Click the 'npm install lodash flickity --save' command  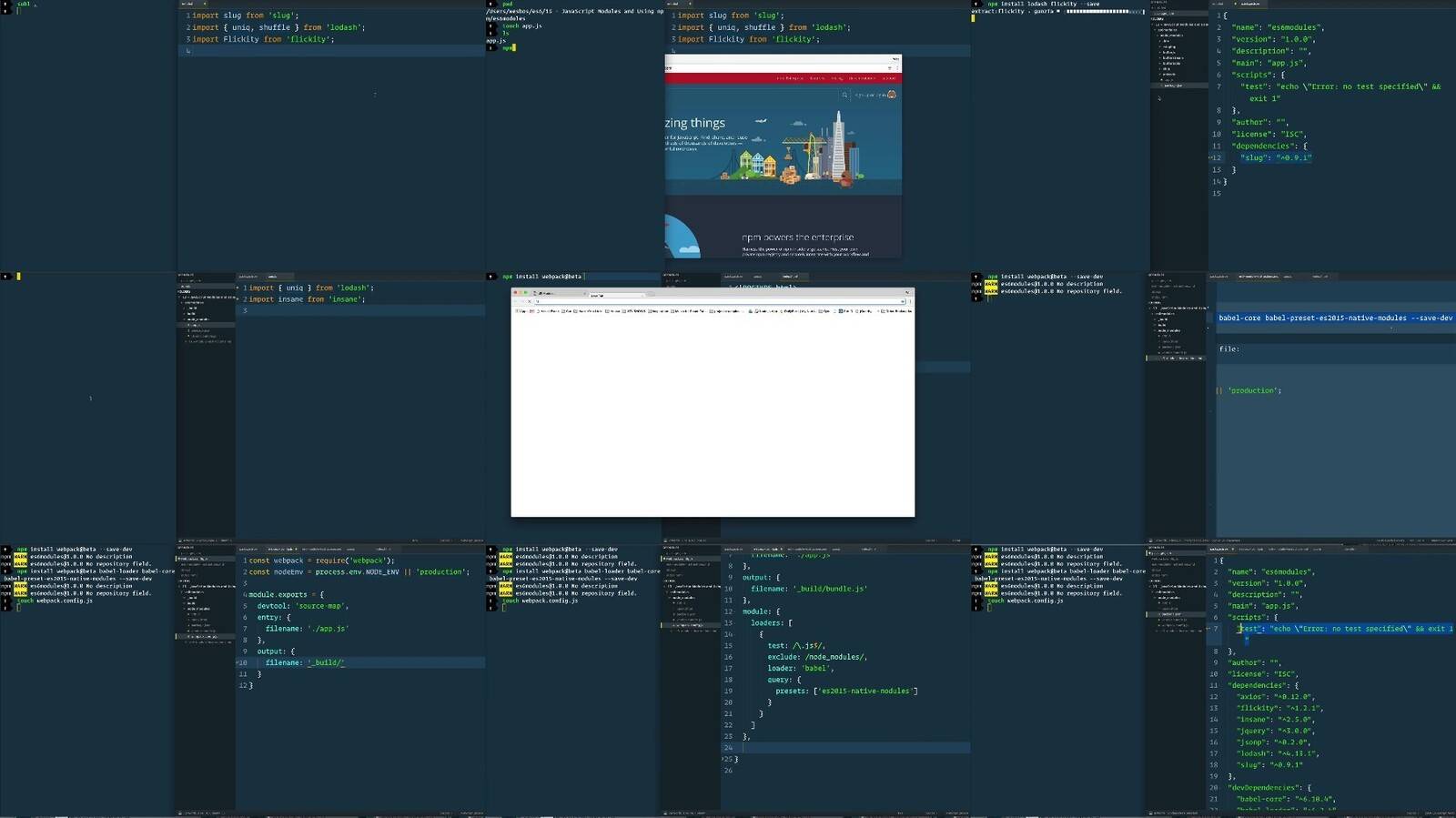(x=1043, y=4)
